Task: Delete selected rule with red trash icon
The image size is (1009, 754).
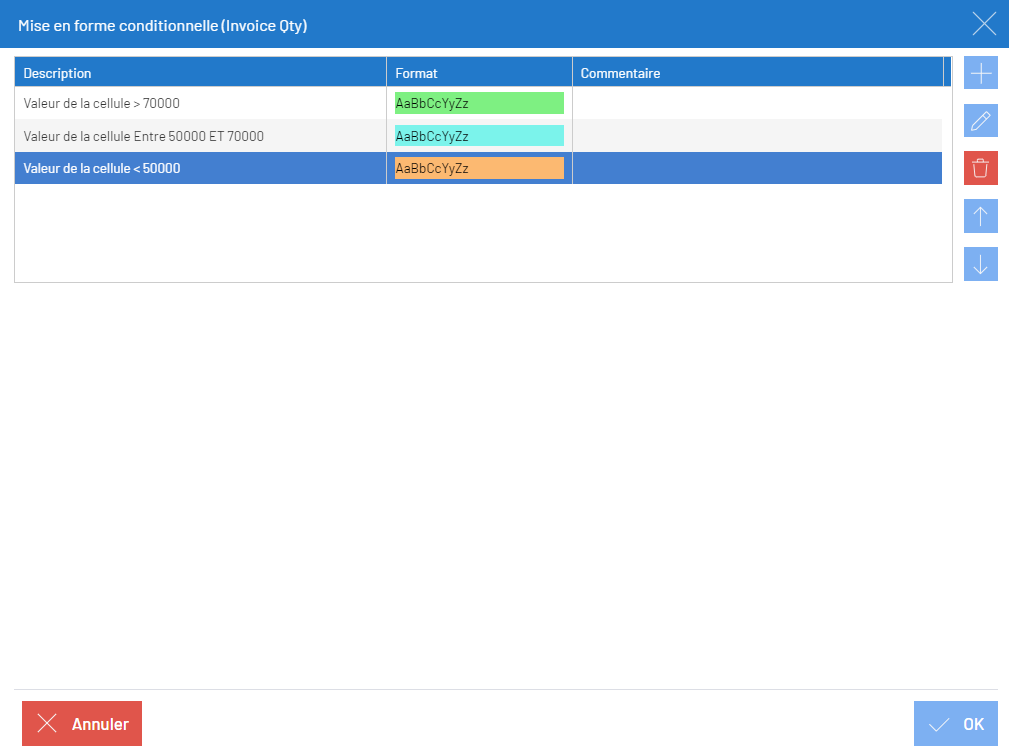Action: click(x=980, y=168)
